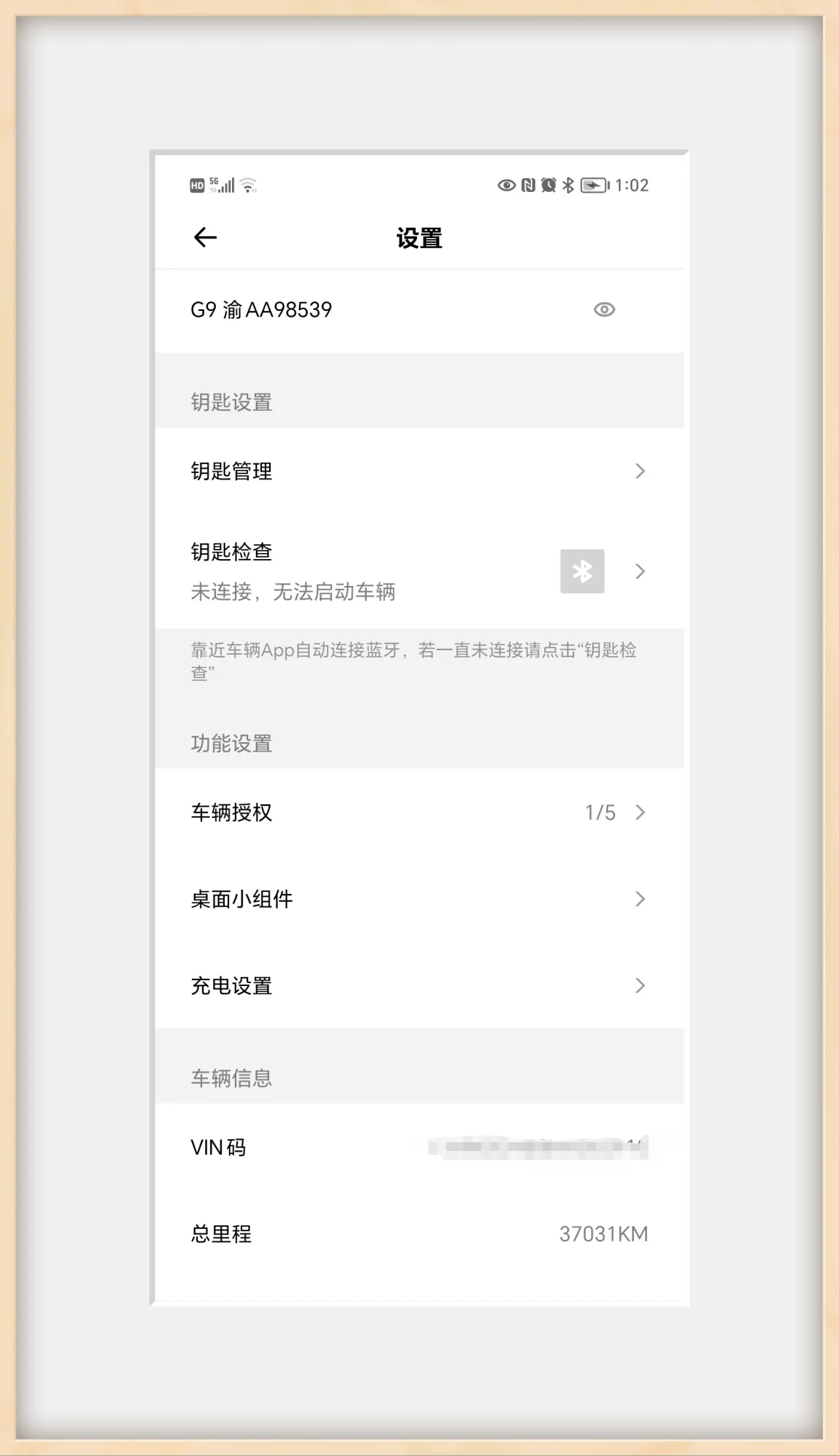Click the alarm icon in status bar

tap(549, 185)
